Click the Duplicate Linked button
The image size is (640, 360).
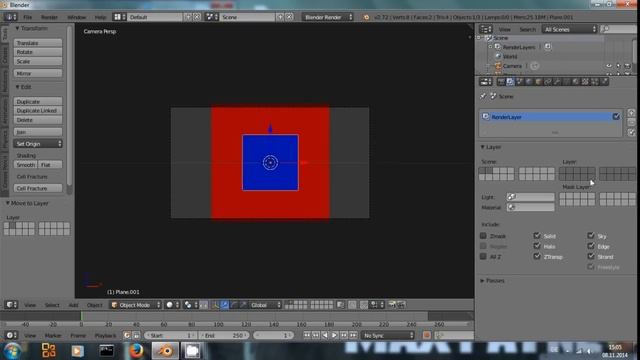(x=38, y=111)
